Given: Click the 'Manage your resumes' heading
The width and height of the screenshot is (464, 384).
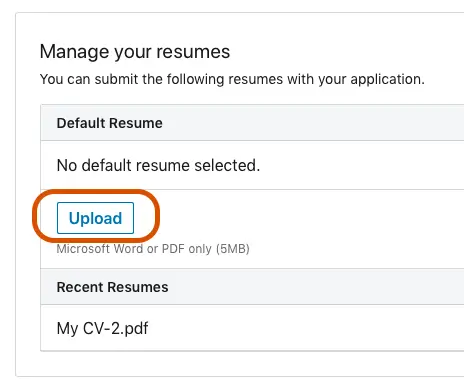Looking at the screenshot, I should click(135, 52).
